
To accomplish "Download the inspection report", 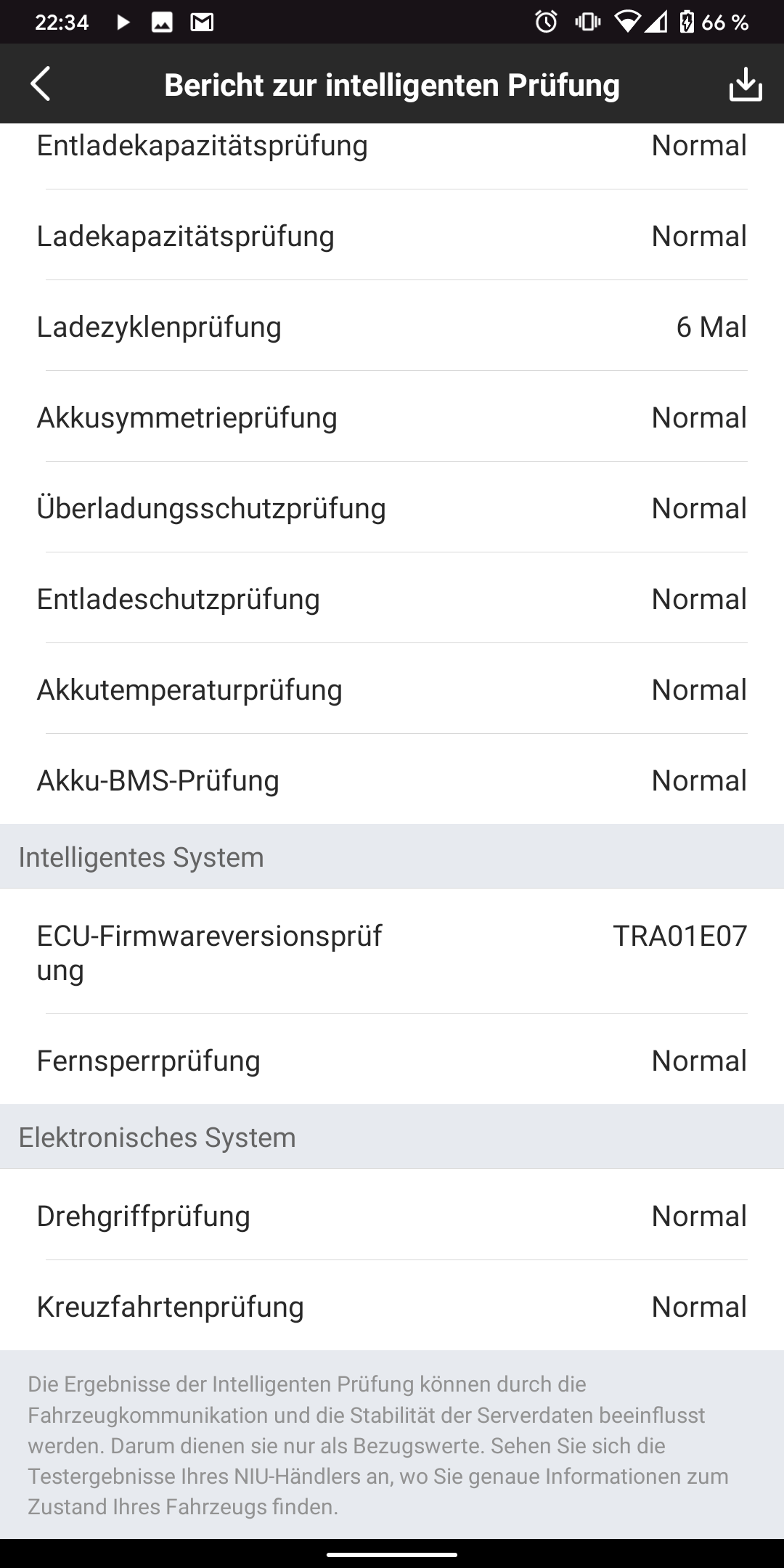I will click(x=745, y=84).
